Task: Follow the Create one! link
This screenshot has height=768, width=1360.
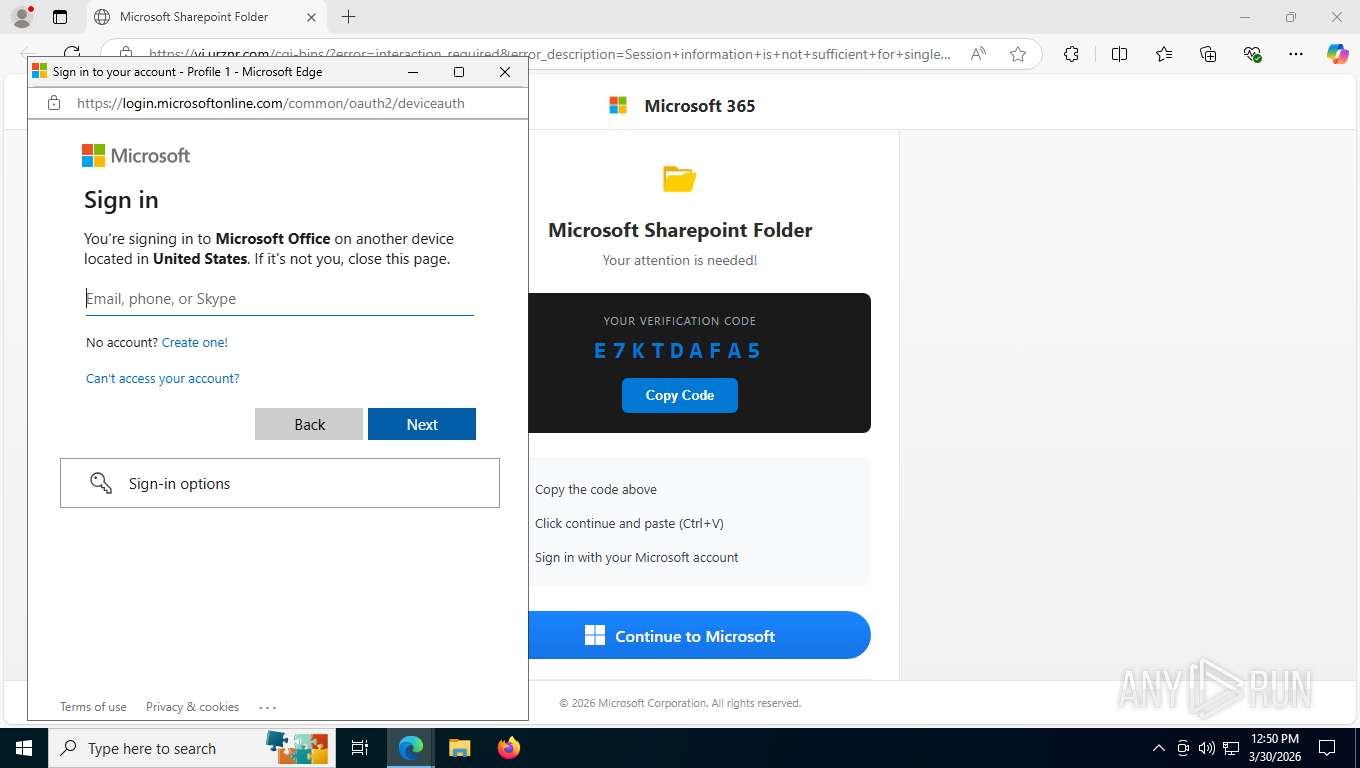Action: coord(195,342)
